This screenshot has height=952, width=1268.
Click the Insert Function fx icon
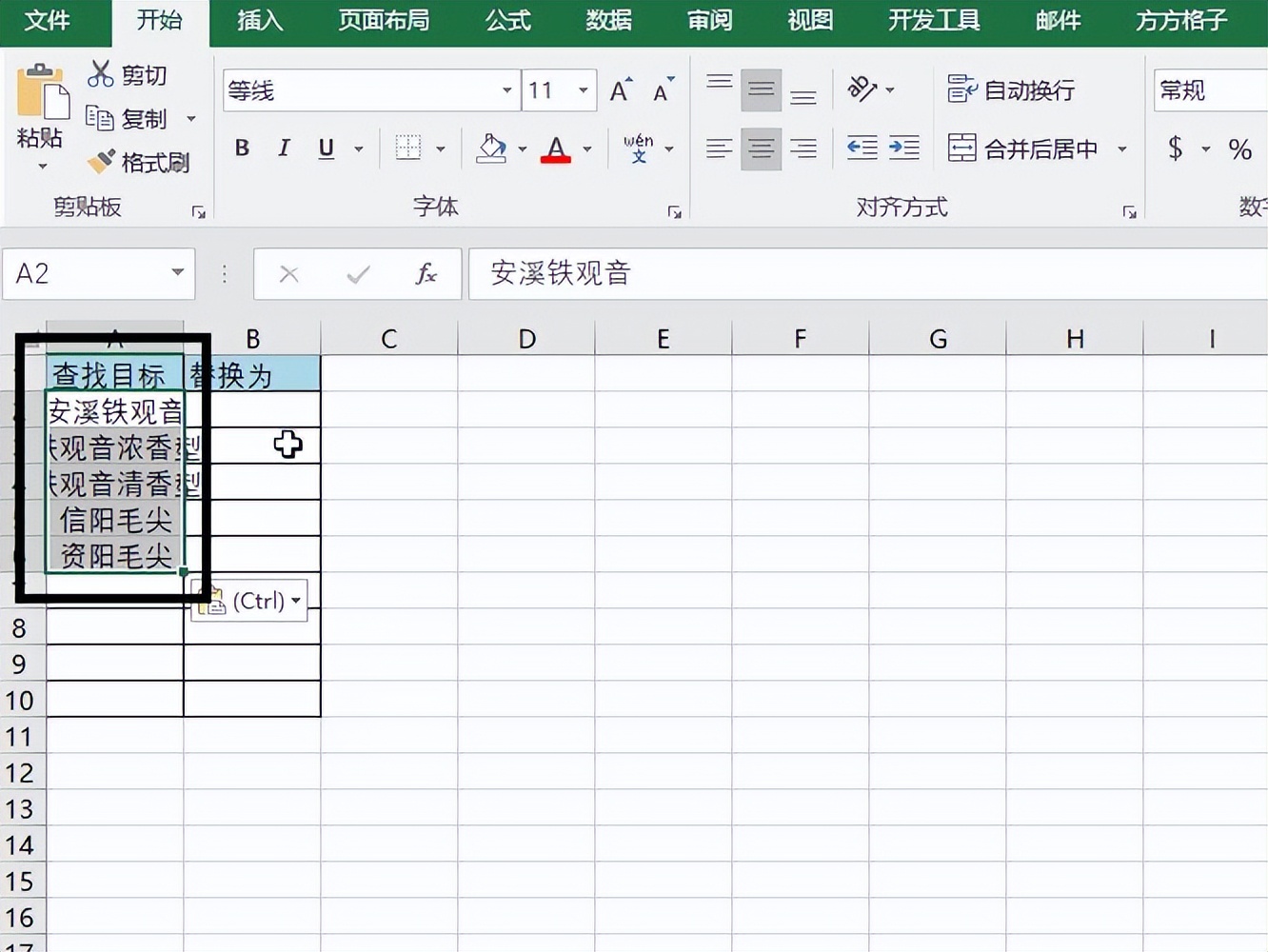tap(426, 274)
